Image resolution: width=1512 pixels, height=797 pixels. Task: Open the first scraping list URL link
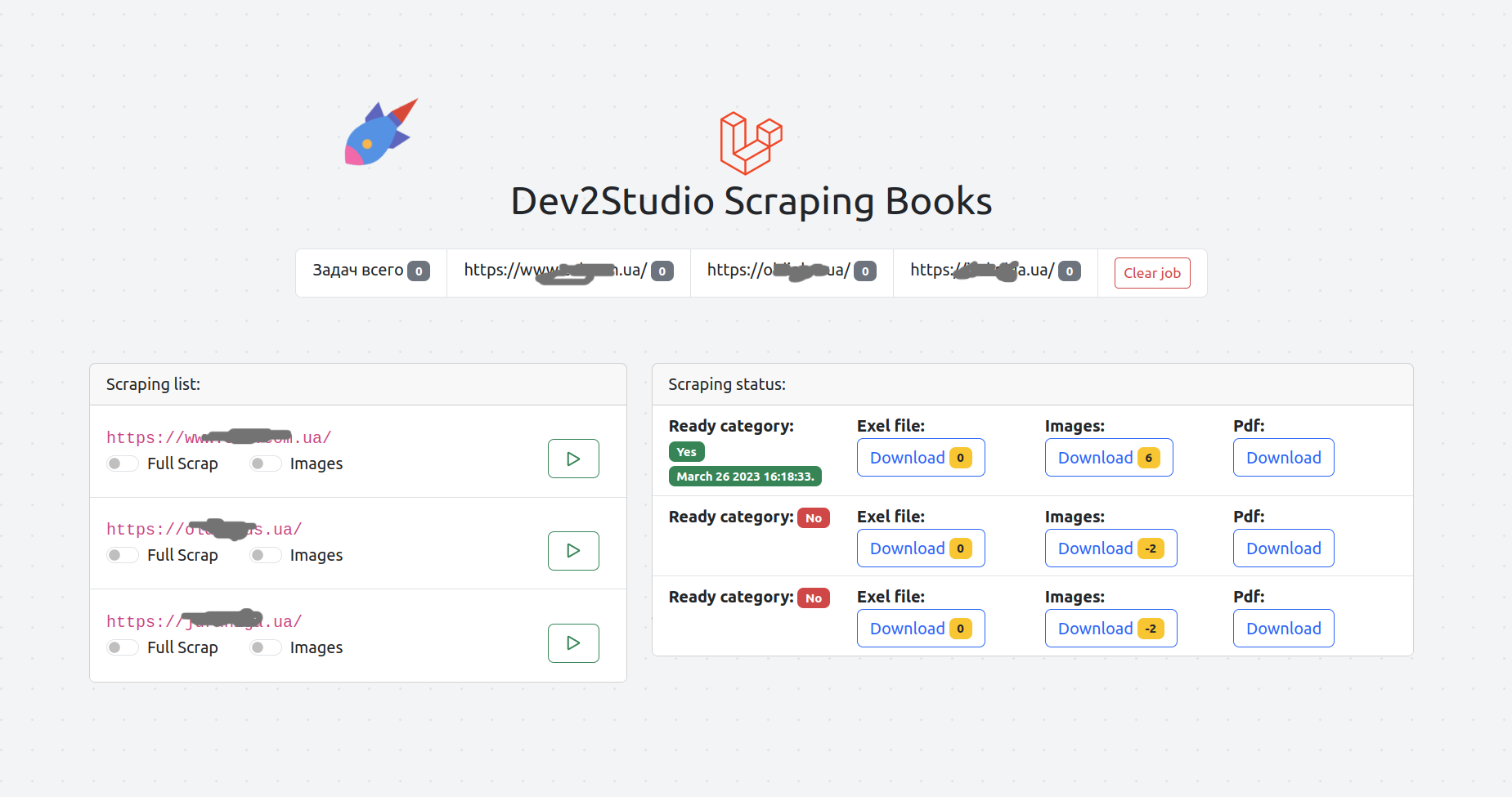pos(218,437)
